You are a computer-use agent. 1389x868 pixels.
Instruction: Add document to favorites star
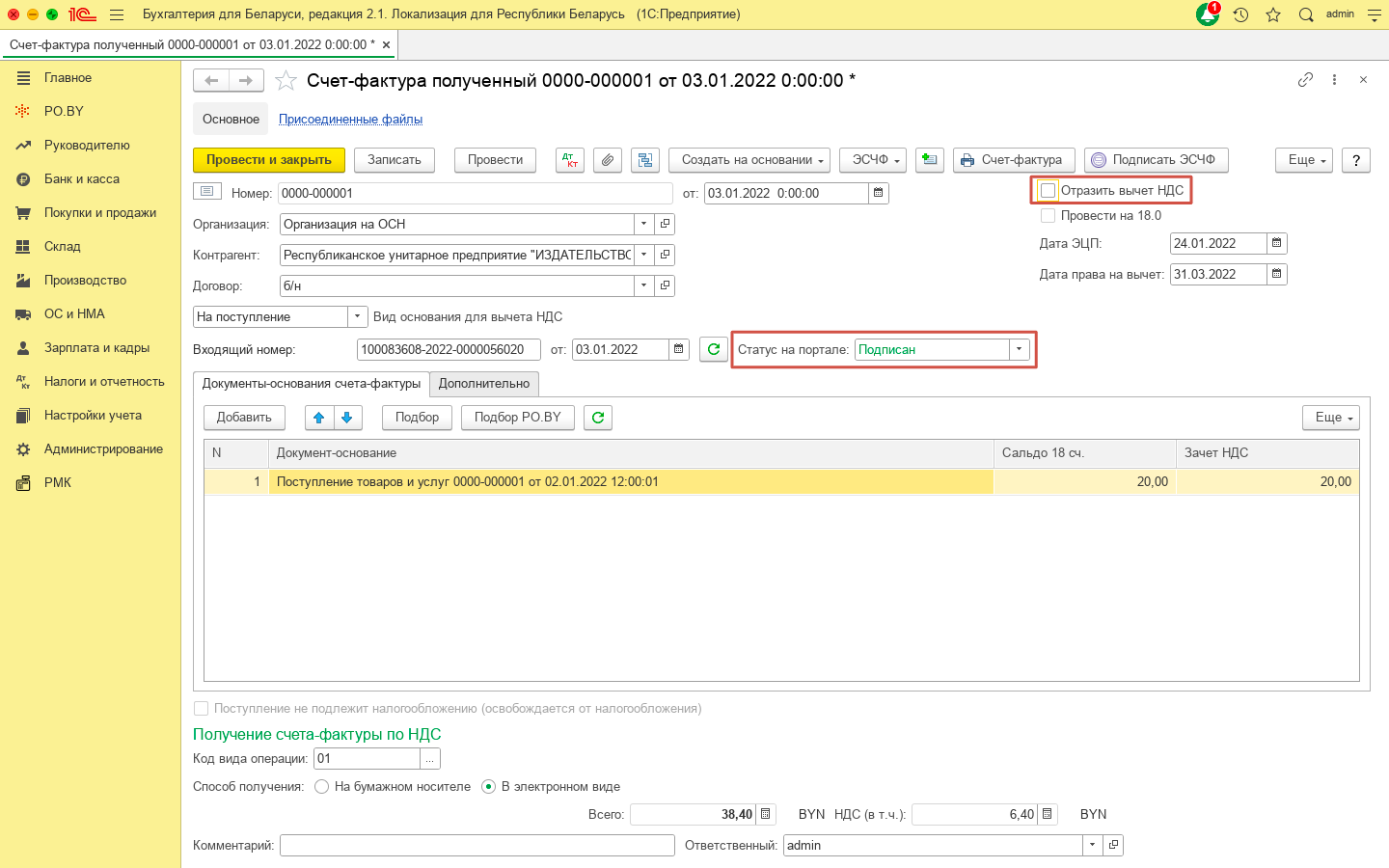tap(286, 81)
